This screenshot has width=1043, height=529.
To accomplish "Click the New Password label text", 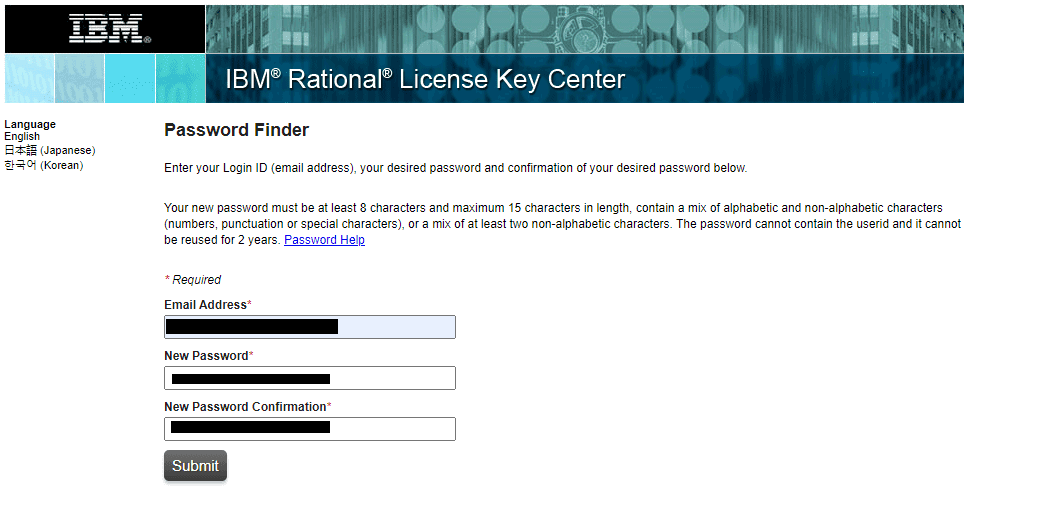I will (x=206, y=356).
